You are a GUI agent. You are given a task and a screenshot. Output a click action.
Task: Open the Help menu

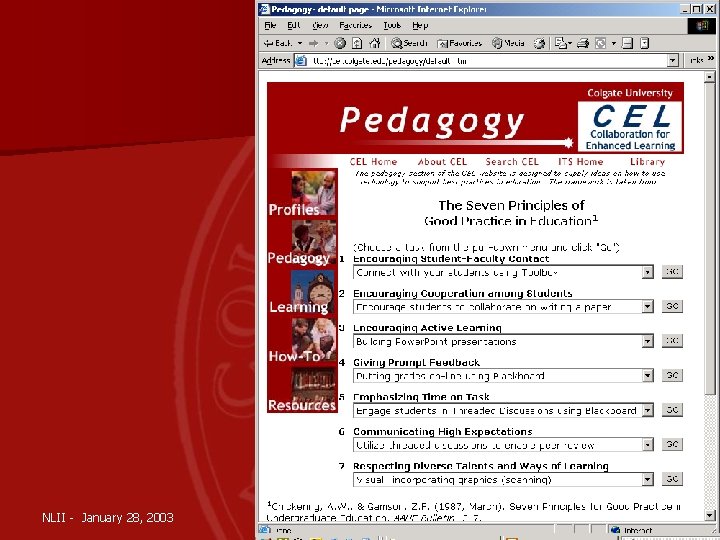coord(420,26)
